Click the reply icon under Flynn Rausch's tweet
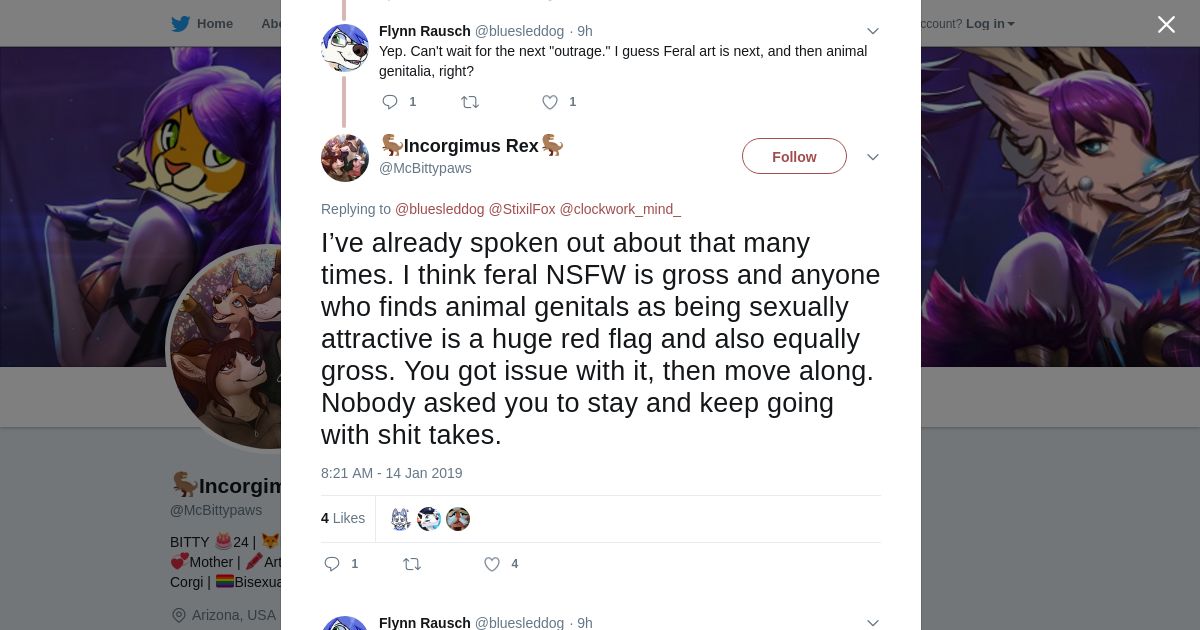 click(x=390, y=102)
